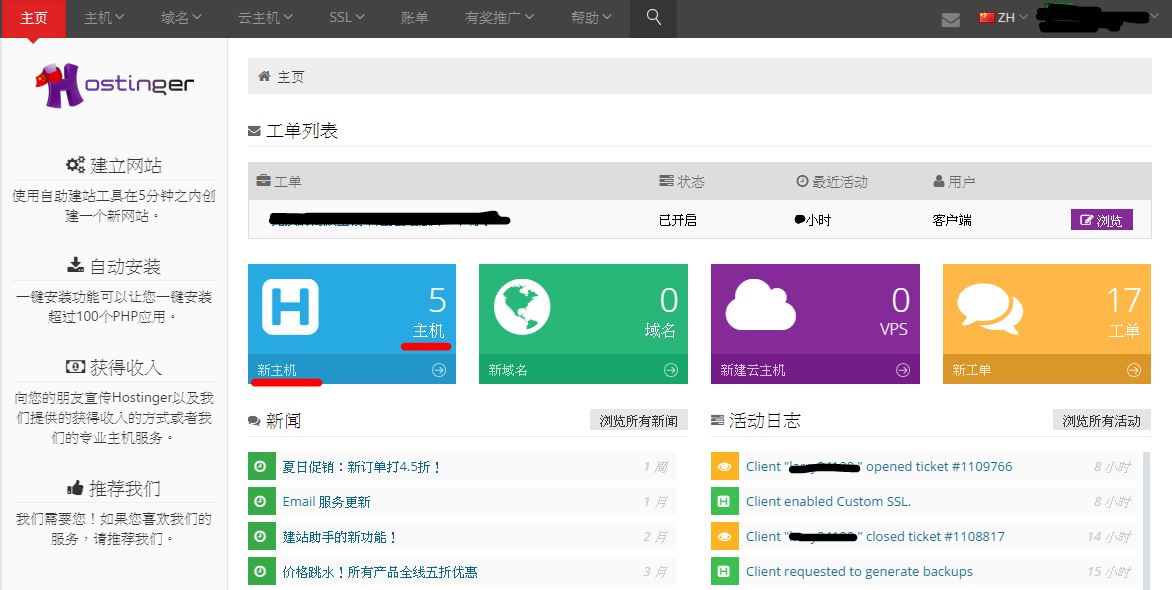Expand the 有奖推广 dropdown menu
This screenshot has width=1172, height=590.
click(499, 17)
